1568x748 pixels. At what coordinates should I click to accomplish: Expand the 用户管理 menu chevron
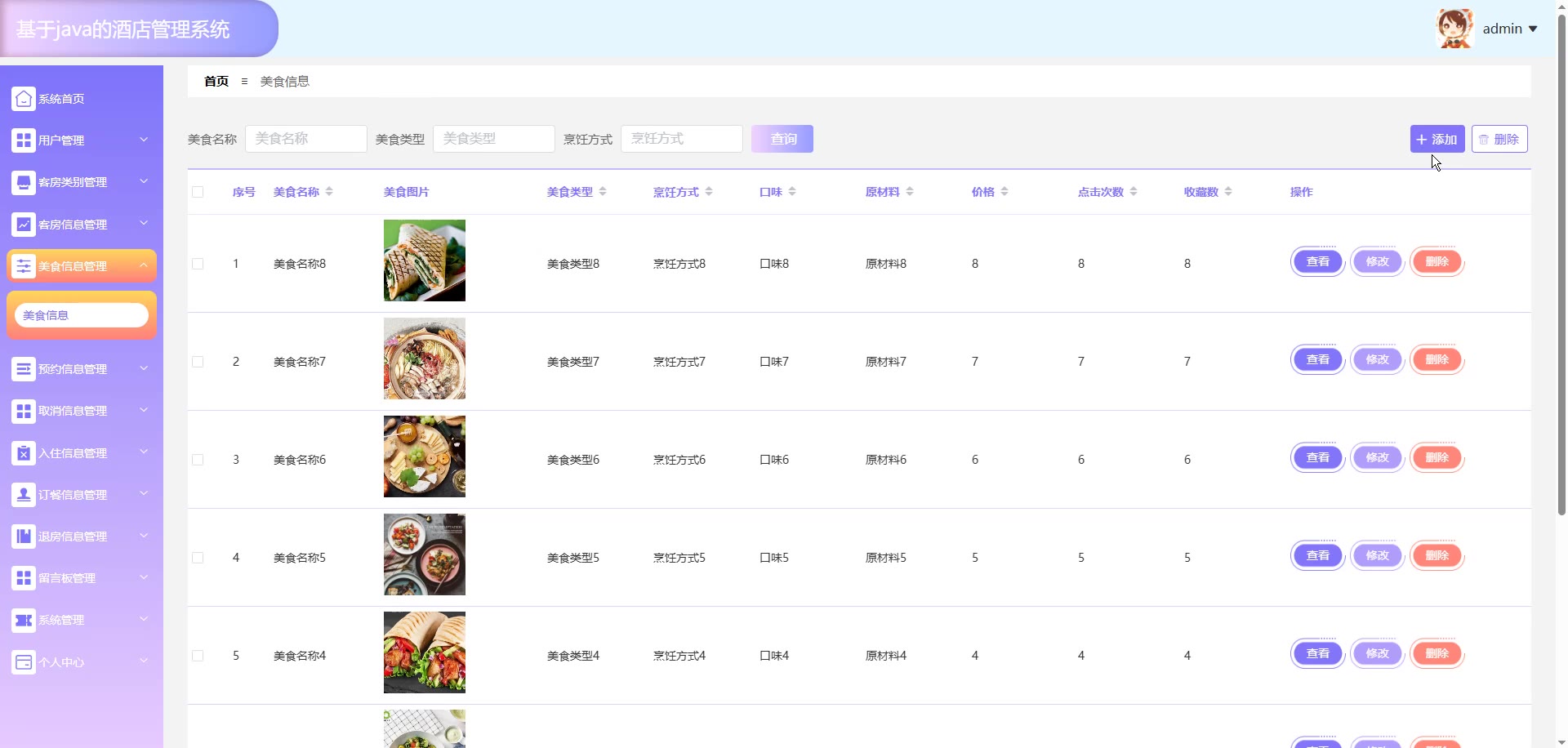point(144,140)
